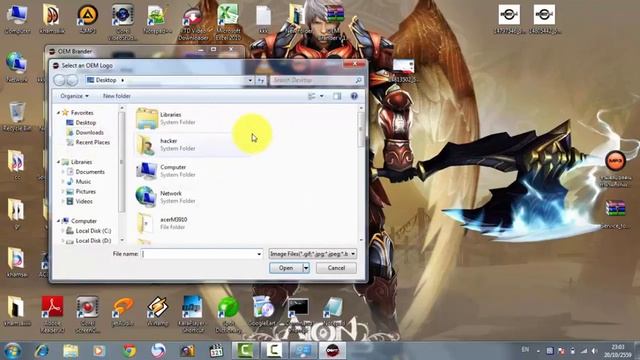Viewport: 640px width, 360px height.
Task: Collapse the Computer tree group
Action: tap(58, 221)
